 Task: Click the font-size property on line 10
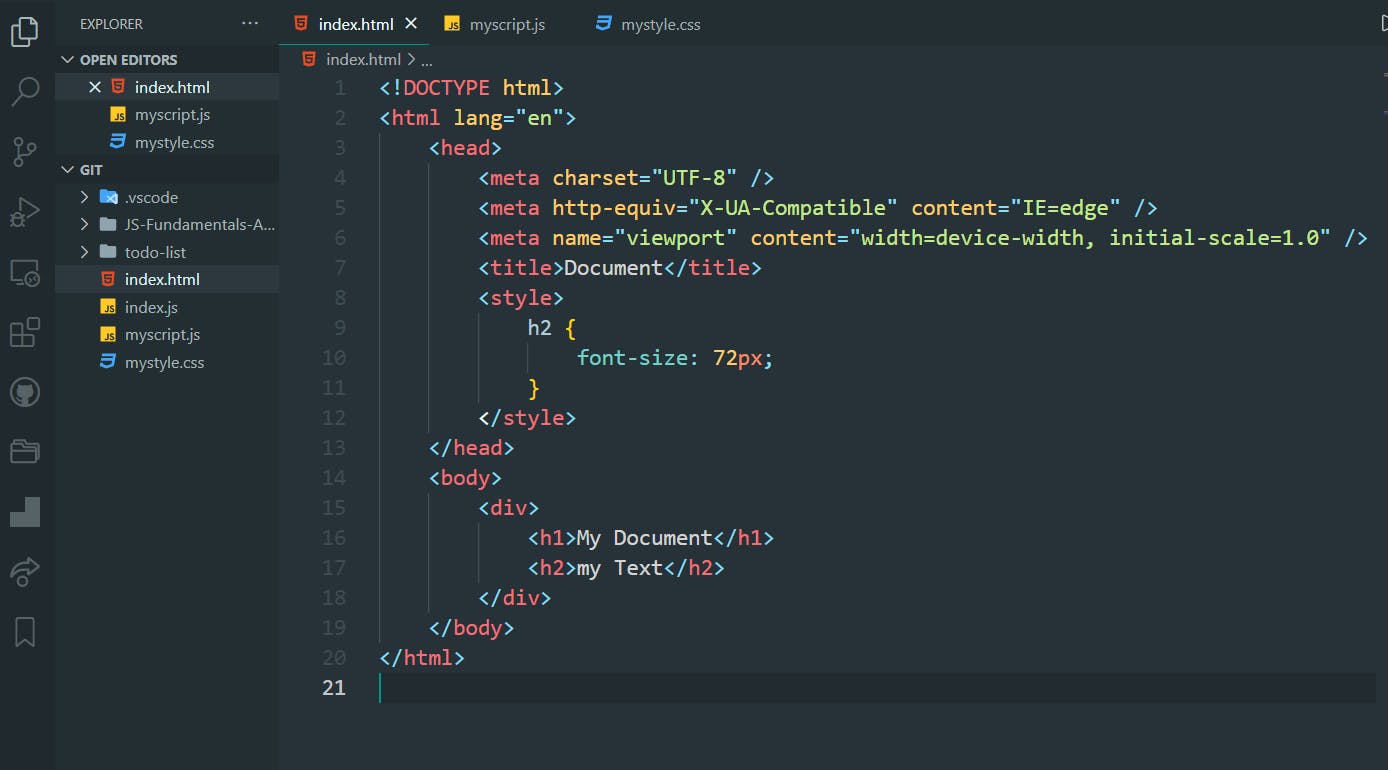[632, 358]
